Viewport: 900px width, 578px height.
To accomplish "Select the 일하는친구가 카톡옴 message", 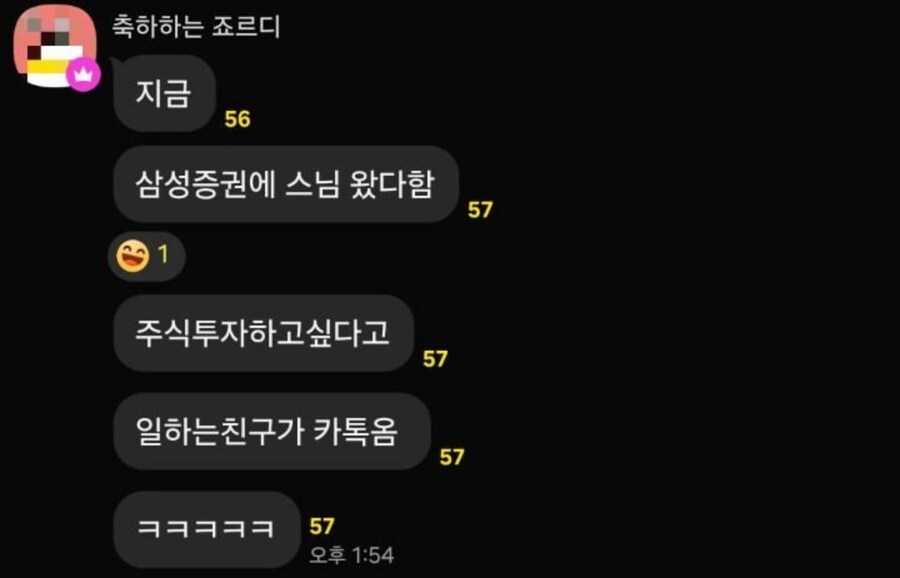I will pyautogui.click(x=272, y=431).
